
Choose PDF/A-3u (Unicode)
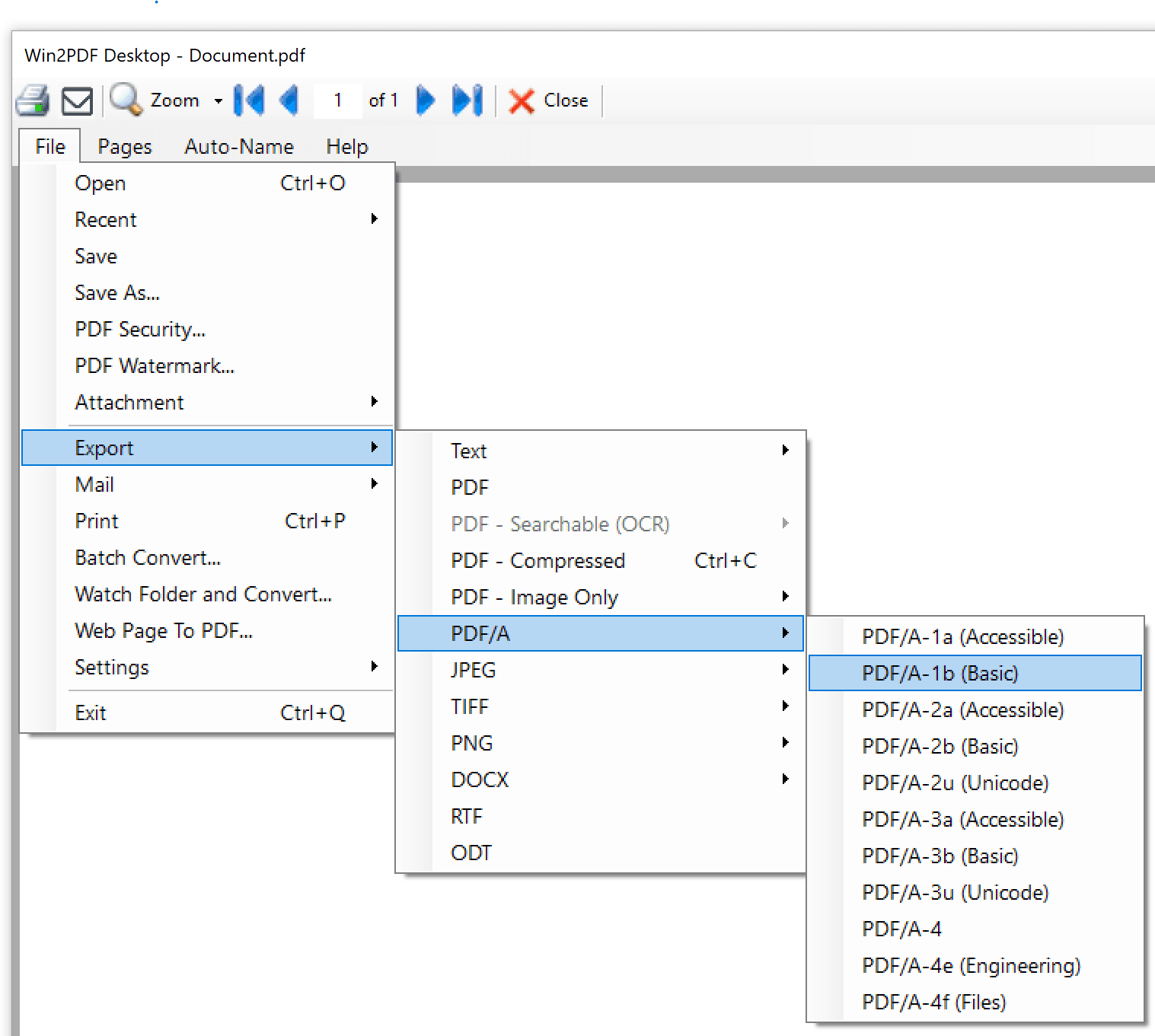pos(975,892)
